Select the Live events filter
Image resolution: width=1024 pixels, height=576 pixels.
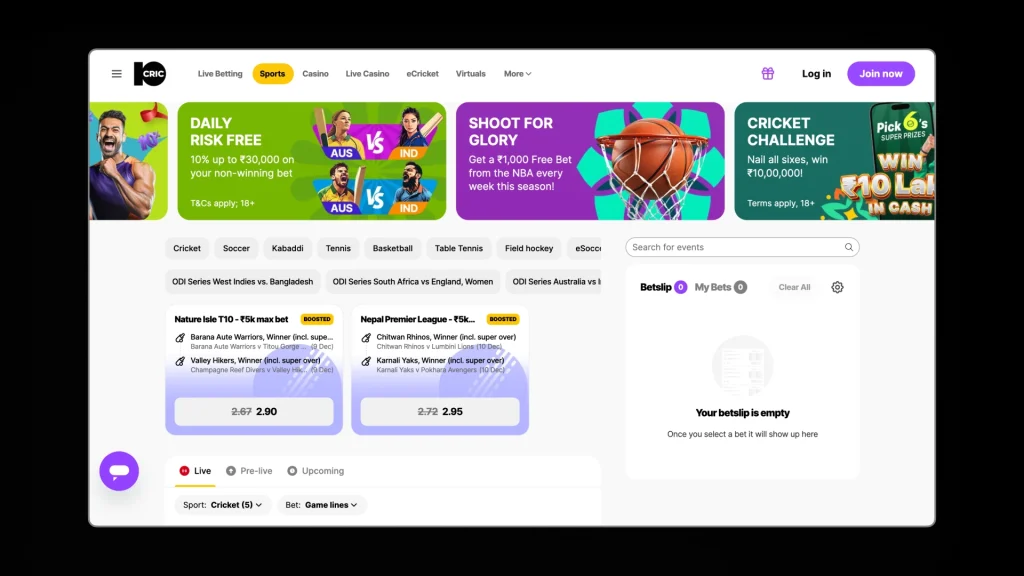point(195,471)
